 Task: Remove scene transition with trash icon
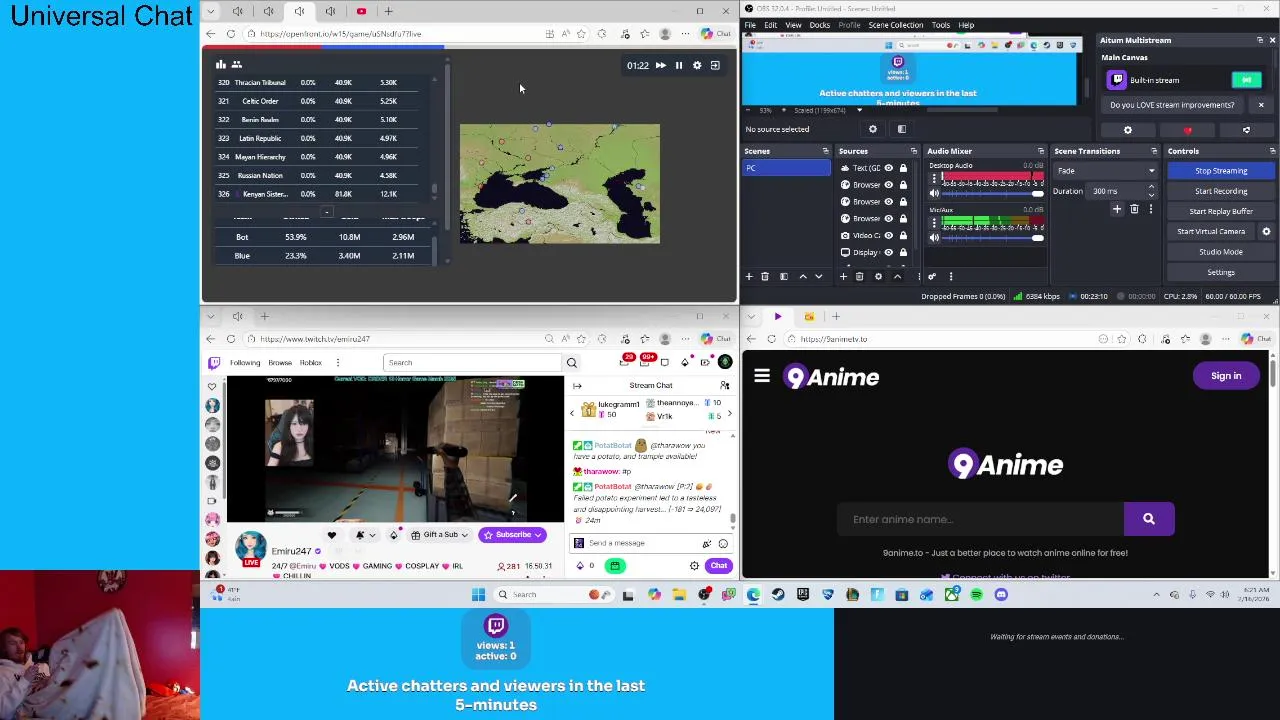point(1134,209)
